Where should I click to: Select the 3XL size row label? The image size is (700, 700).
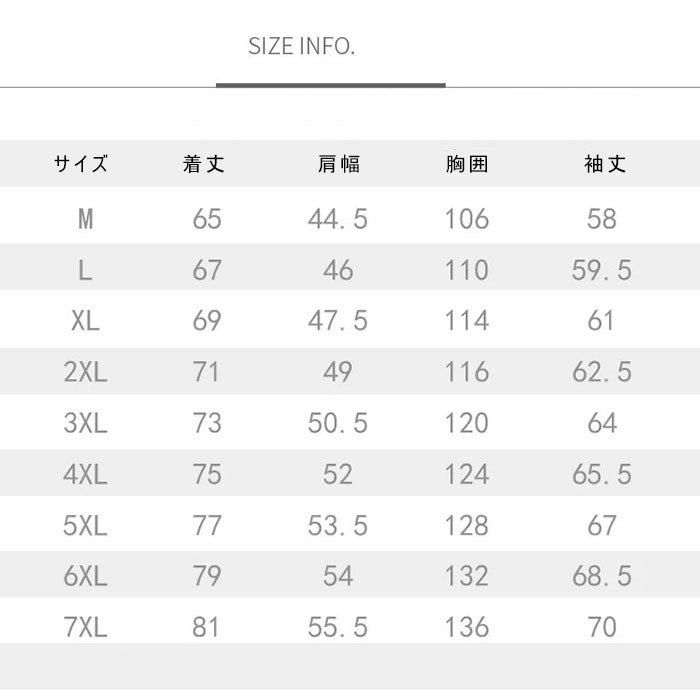[85, 423]
